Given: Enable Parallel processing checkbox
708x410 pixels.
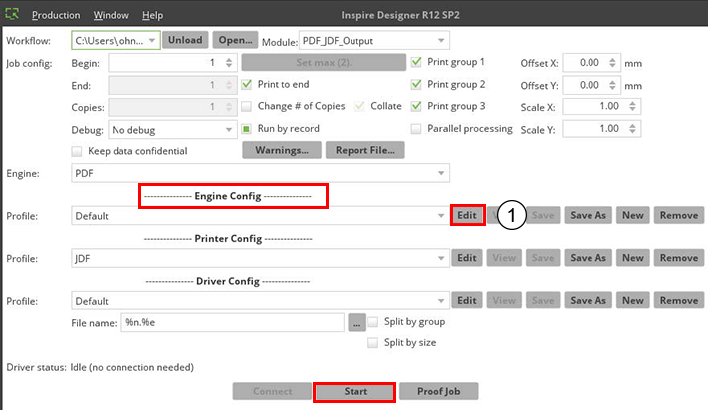Looking at the screenshot, I should 417,129.
